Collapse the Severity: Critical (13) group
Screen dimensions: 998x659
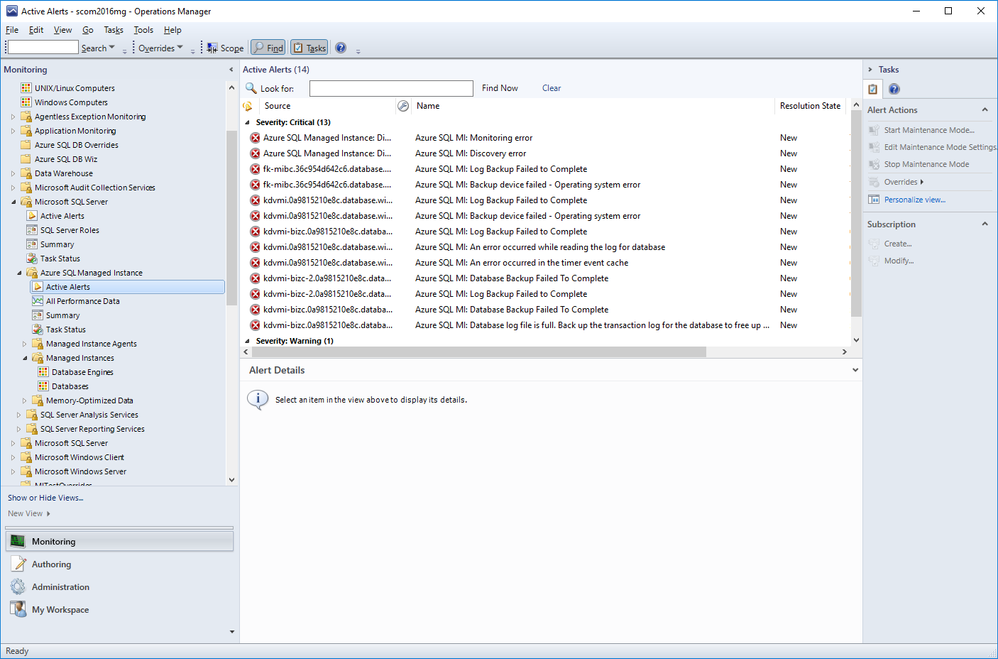[248, 122]
